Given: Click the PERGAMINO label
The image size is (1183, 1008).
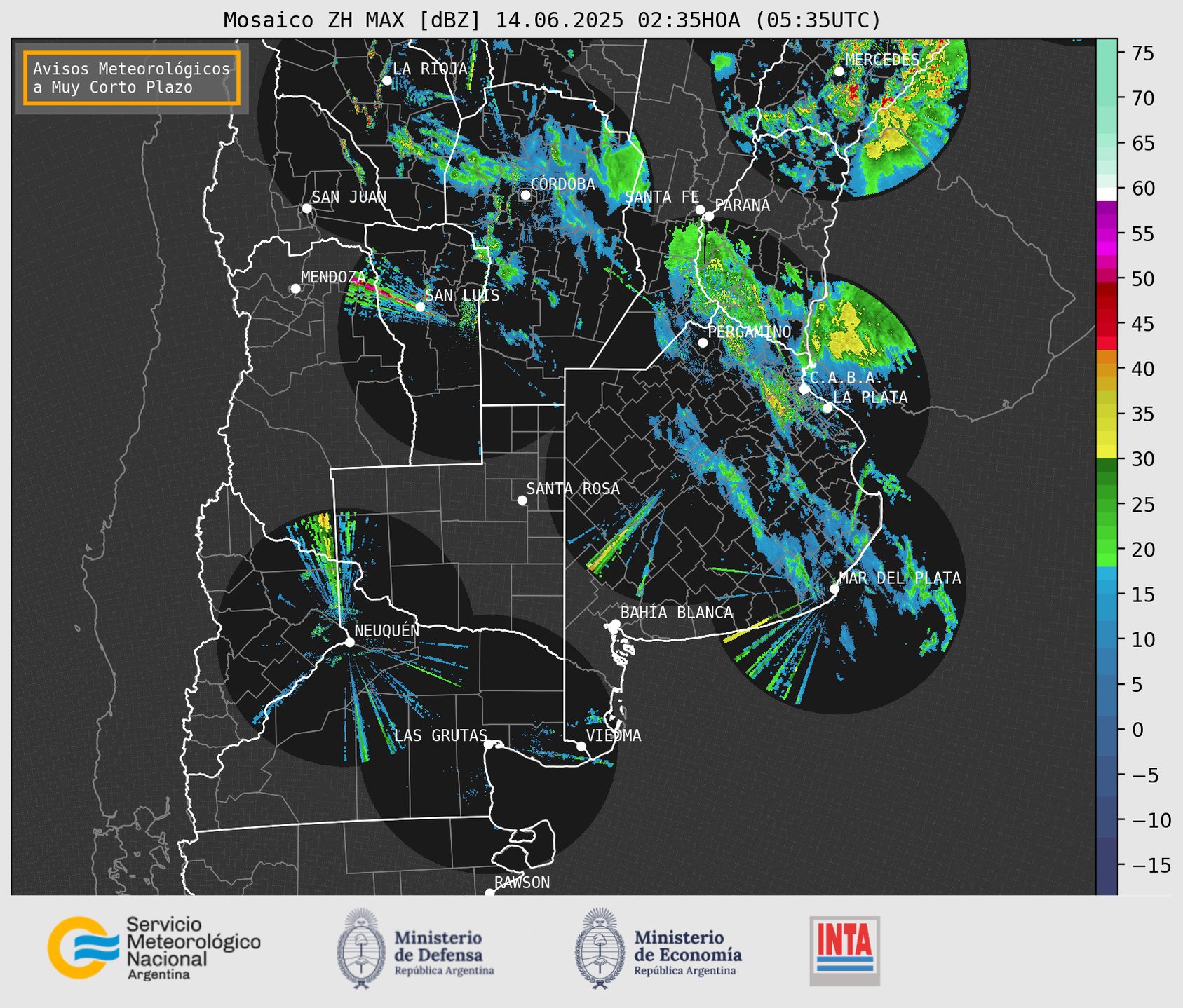Looking at the screenshot, I should pyautogui.click(x=750, y=332).
